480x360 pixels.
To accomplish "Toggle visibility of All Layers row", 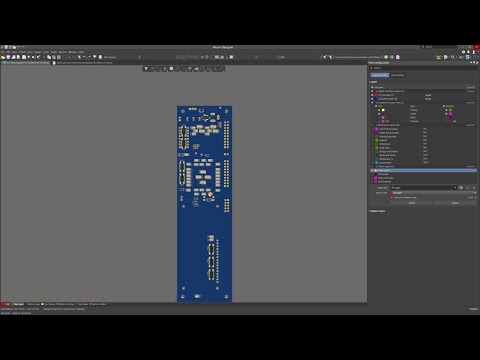I will [372, 87].
